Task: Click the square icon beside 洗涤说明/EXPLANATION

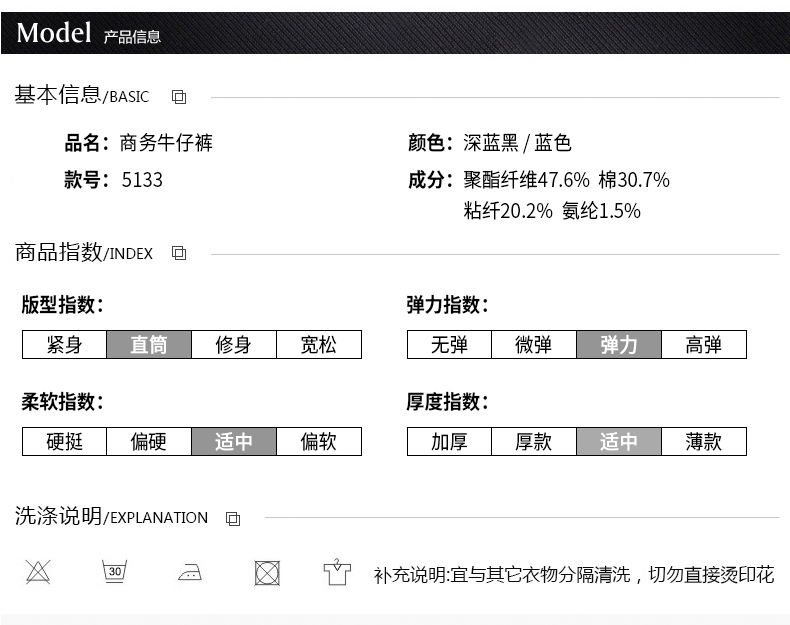Action: point(233,518)
